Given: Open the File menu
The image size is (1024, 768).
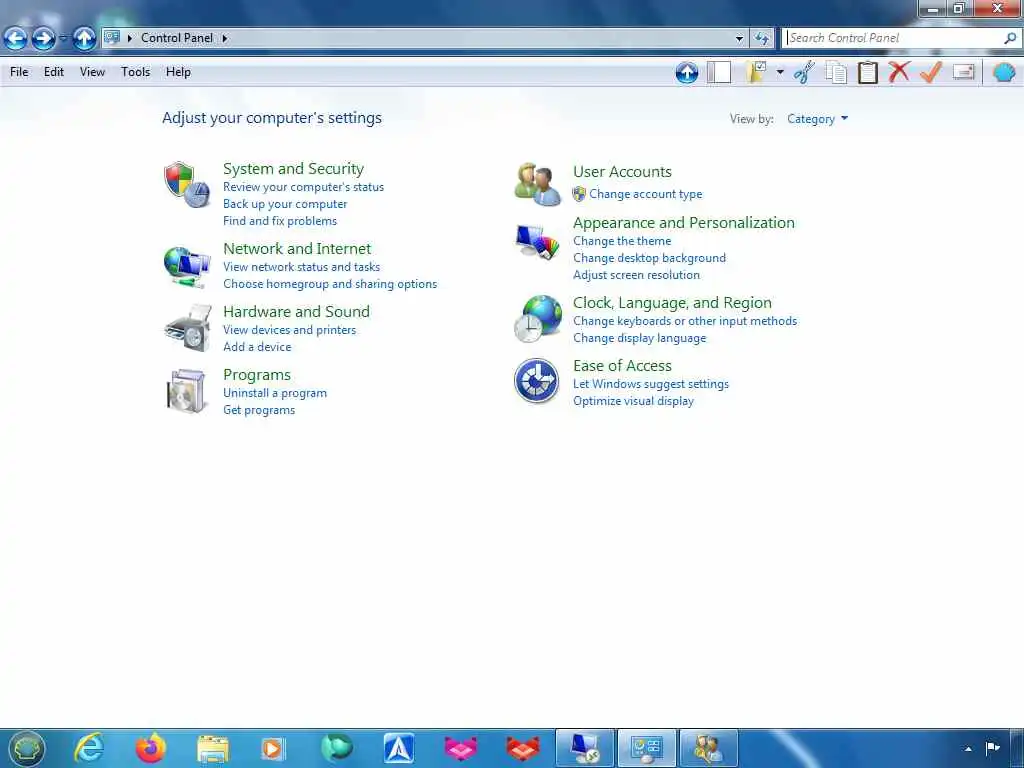Looking at the screenshot, I should pos(19,72).
